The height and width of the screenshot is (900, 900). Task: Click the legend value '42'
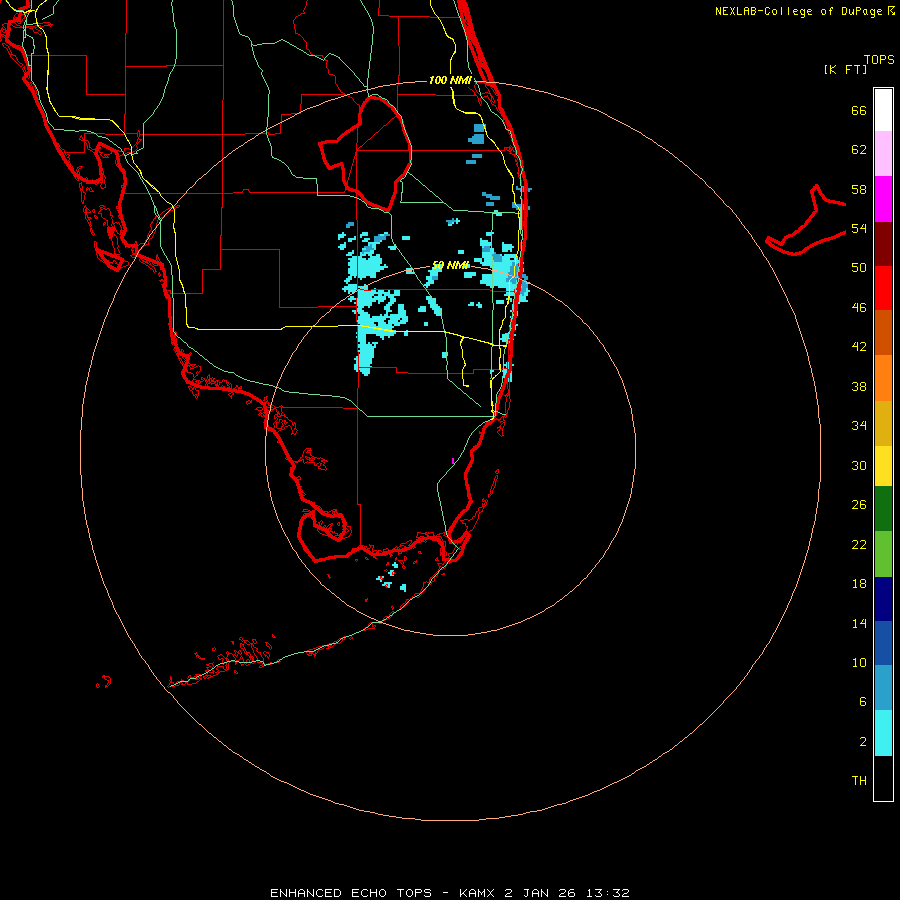point(859,346)
